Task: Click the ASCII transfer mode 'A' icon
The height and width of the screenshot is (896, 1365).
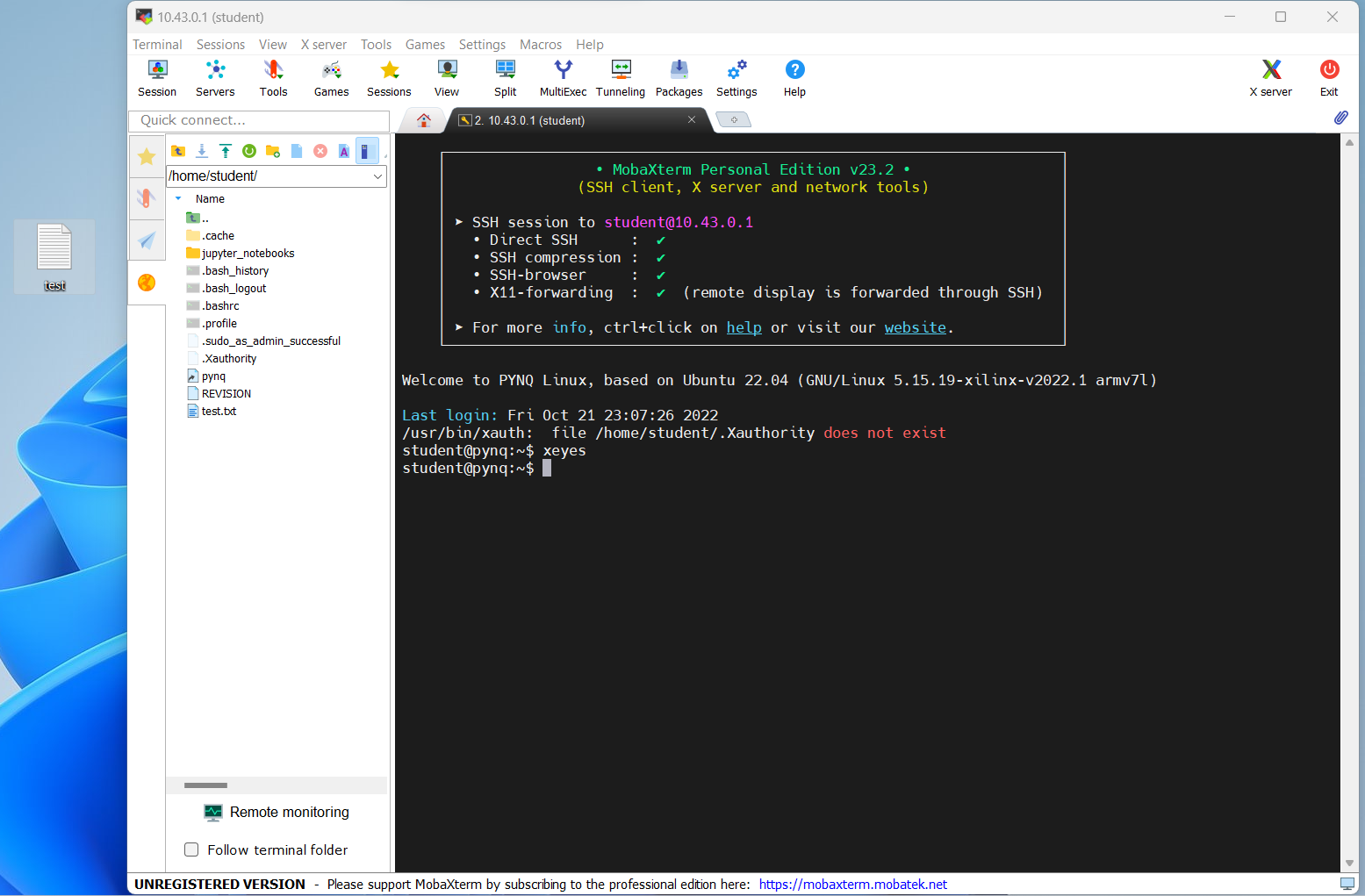Action: point(344,151)
